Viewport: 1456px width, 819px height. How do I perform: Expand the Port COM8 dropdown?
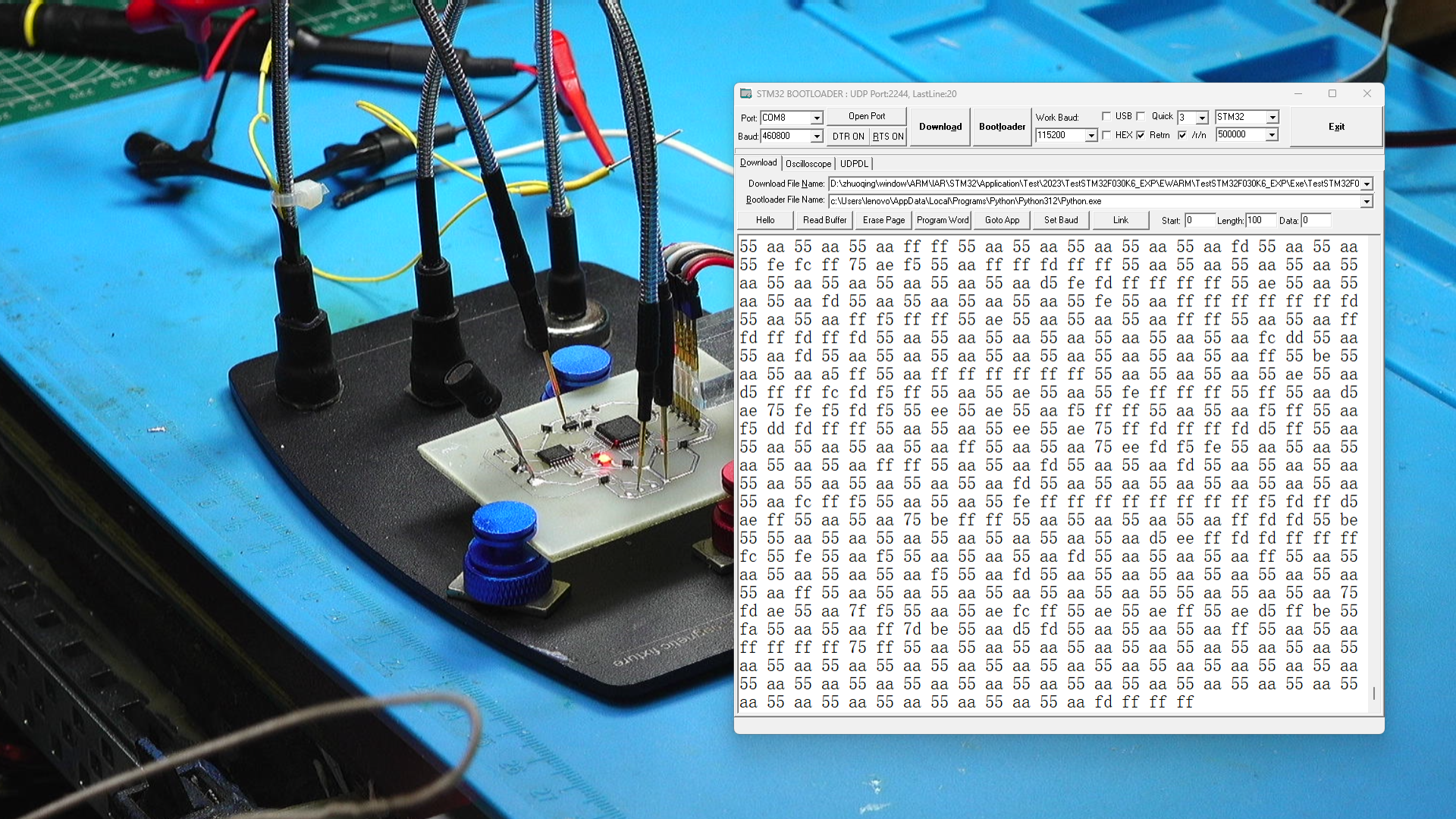click(817, 118)
